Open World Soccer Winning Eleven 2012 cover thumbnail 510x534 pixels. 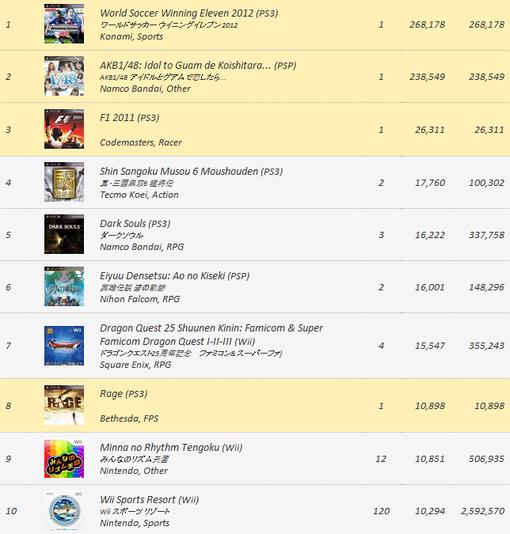64,24
